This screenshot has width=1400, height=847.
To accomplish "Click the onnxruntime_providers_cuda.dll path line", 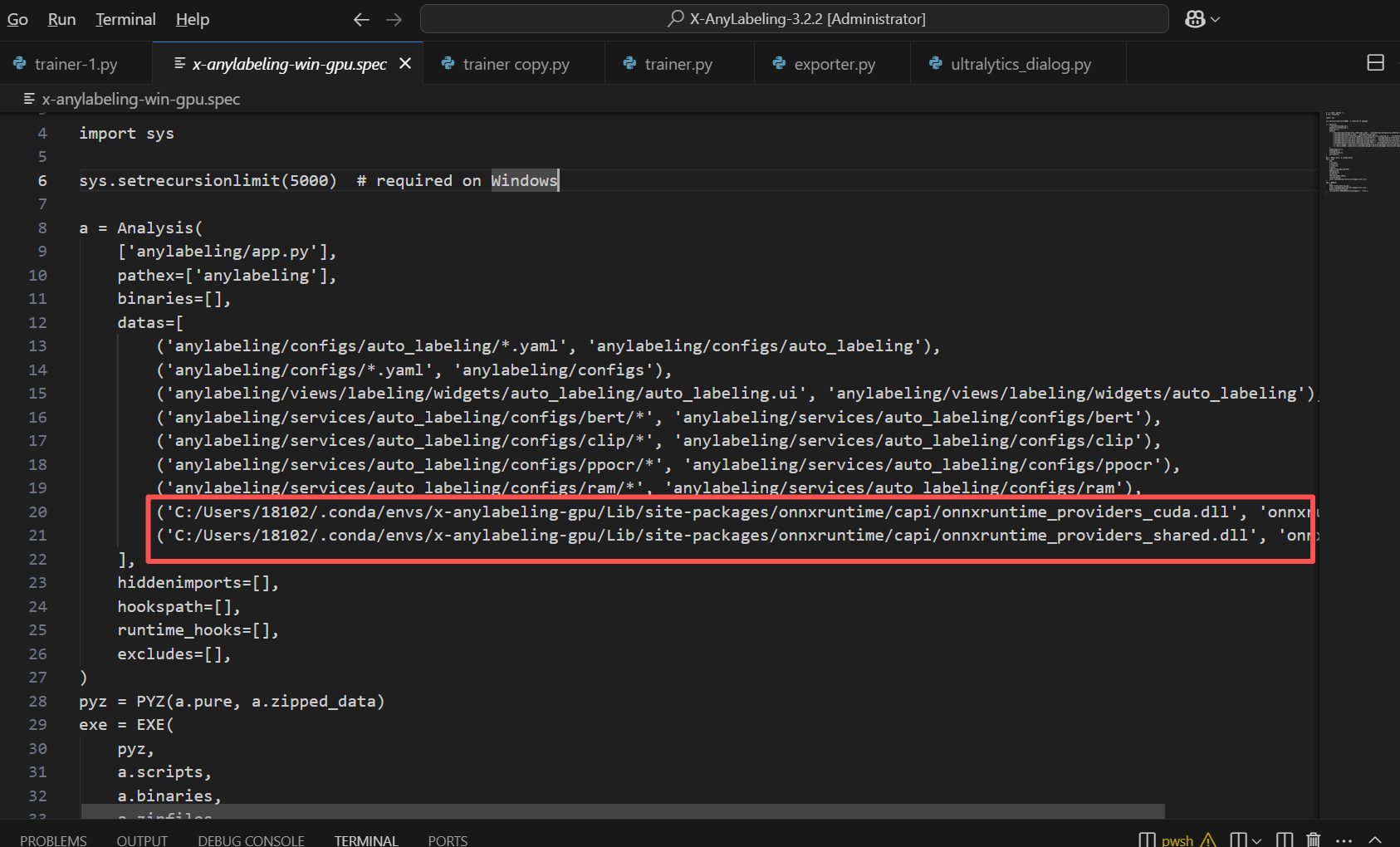I will [737, 512].
